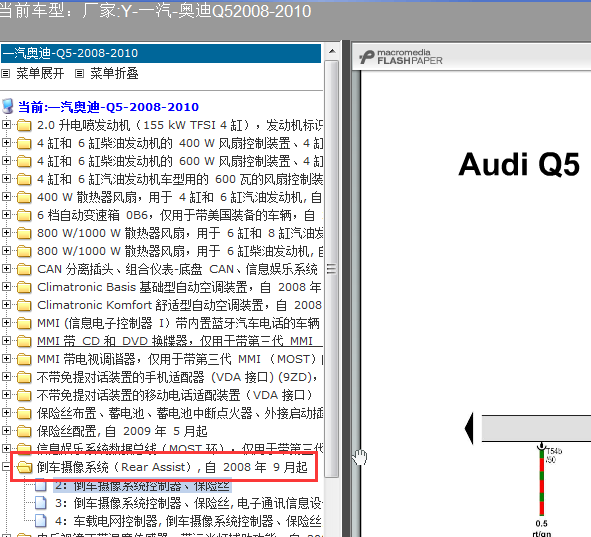Screen dimensions: 591x537
Task: Open folder icon of 2.0 升电喷发动机
Action: pos(24,125)
